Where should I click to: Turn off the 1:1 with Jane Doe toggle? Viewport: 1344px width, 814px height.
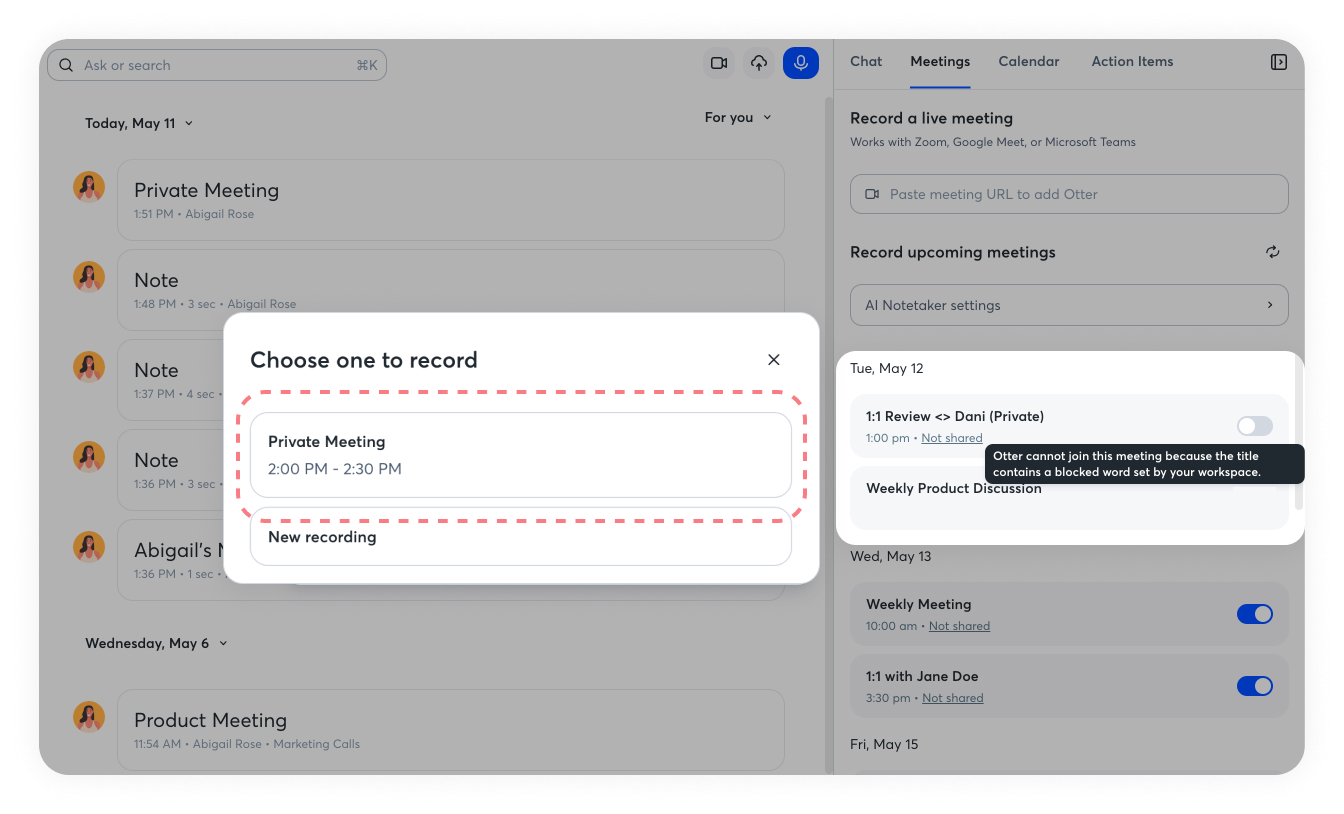[1254, 686]
